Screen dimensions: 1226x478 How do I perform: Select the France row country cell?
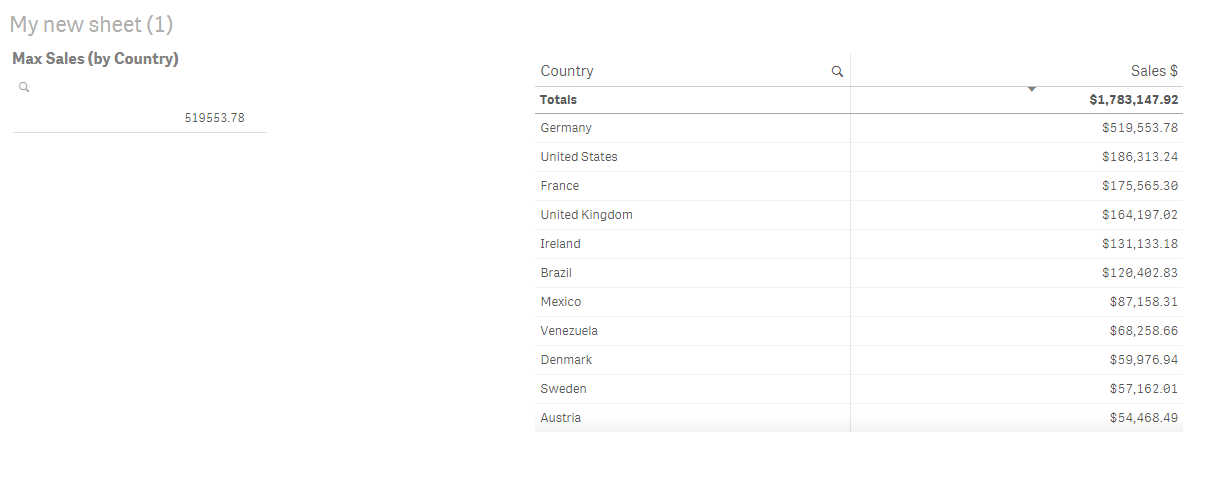pos(560,186)
